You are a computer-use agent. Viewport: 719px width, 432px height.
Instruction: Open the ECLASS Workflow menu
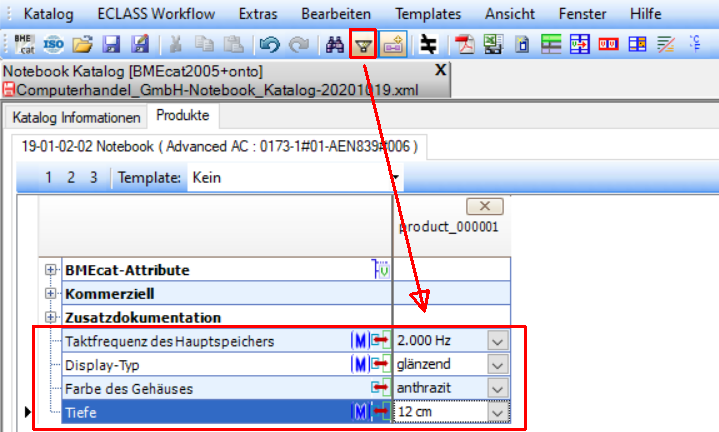click(156, 15)
